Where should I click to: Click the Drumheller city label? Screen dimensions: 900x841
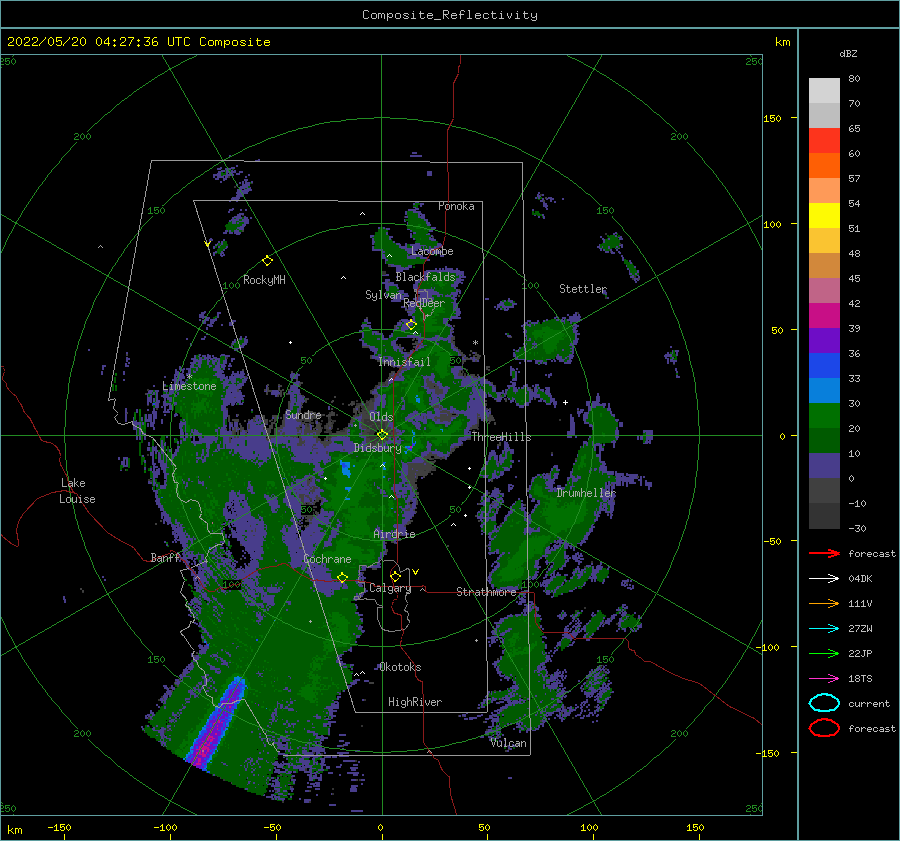(x=586, y=493)
